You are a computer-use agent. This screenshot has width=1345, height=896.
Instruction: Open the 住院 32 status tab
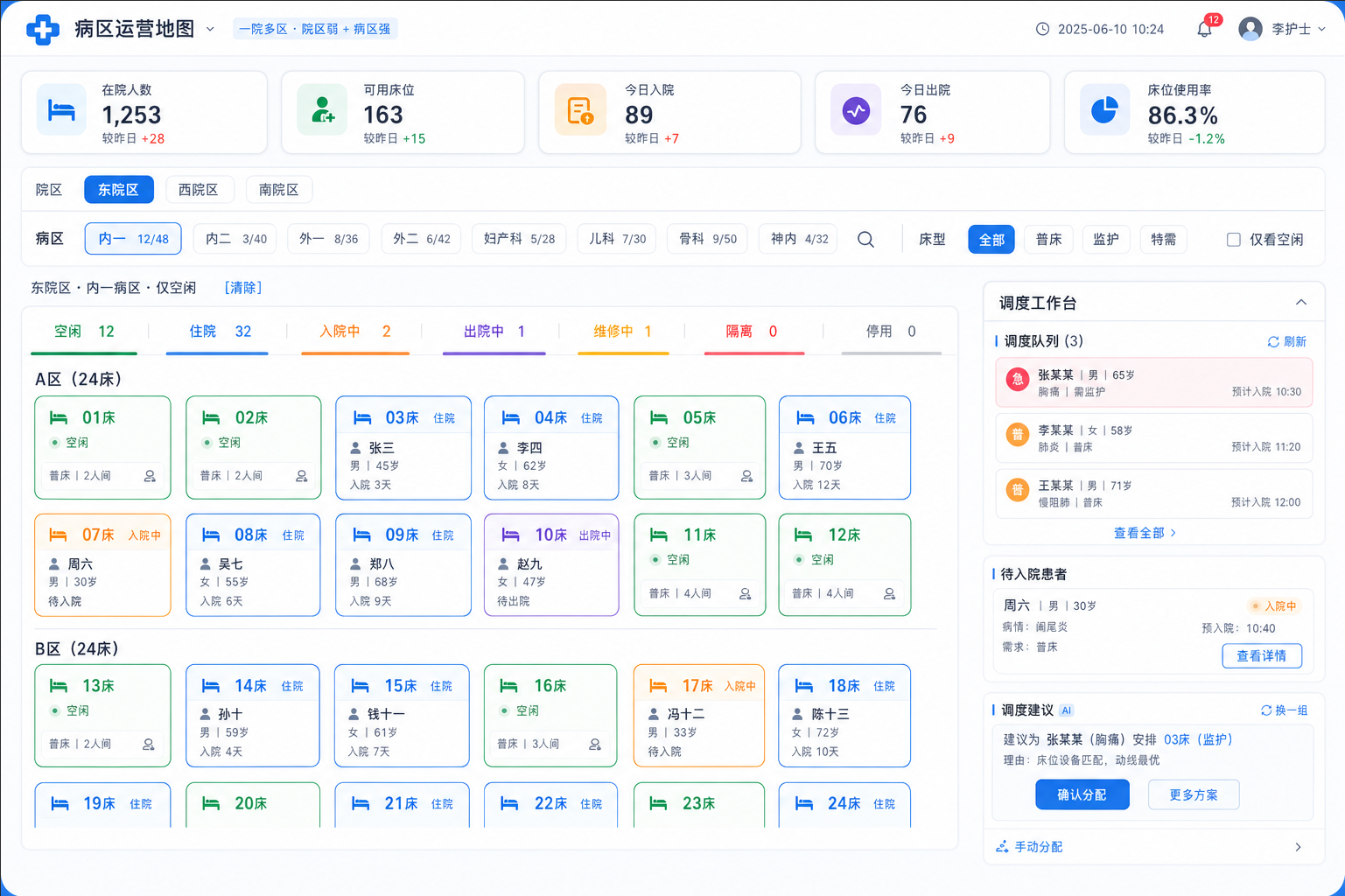point(217,332)
